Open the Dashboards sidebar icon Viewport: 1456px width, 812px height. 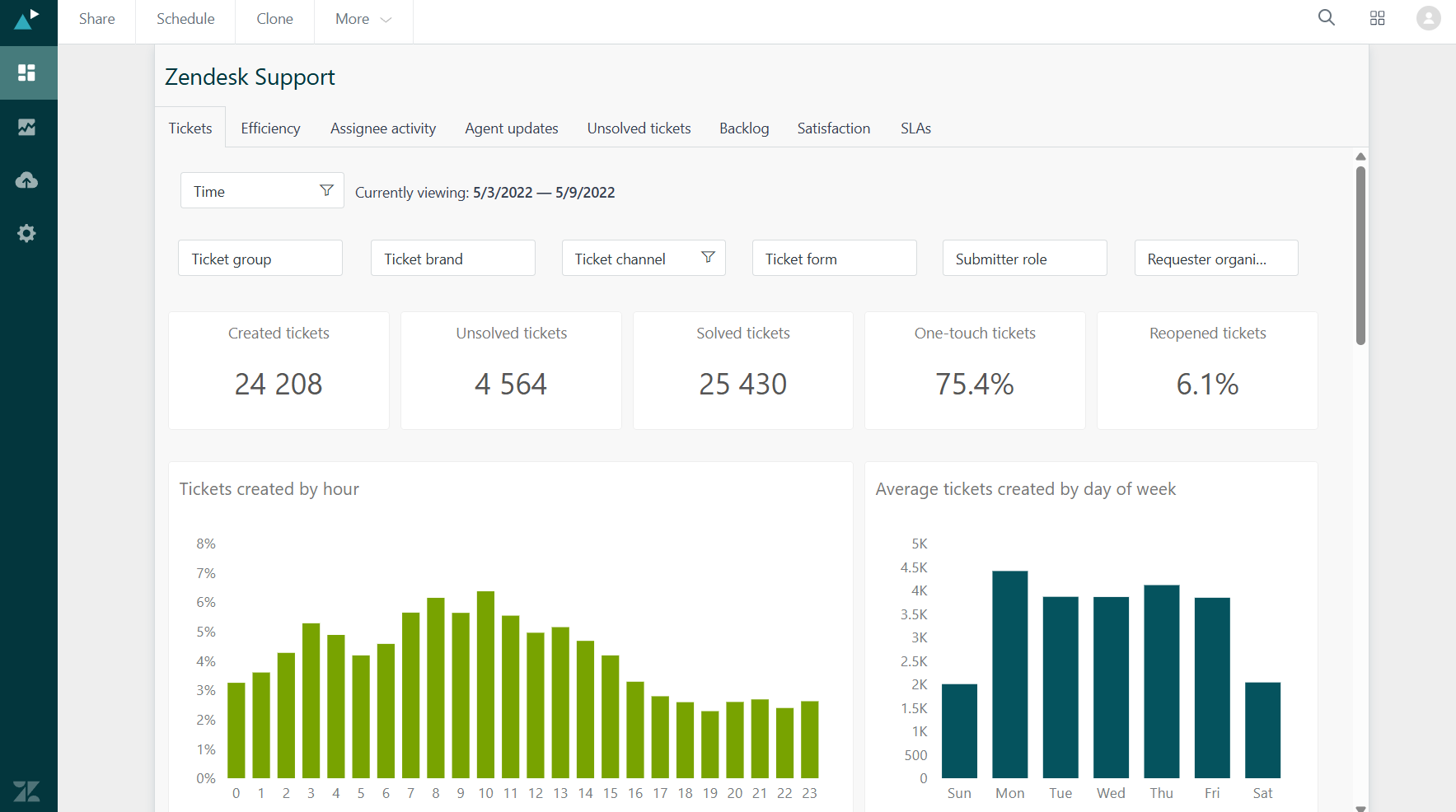coord(27,72)
